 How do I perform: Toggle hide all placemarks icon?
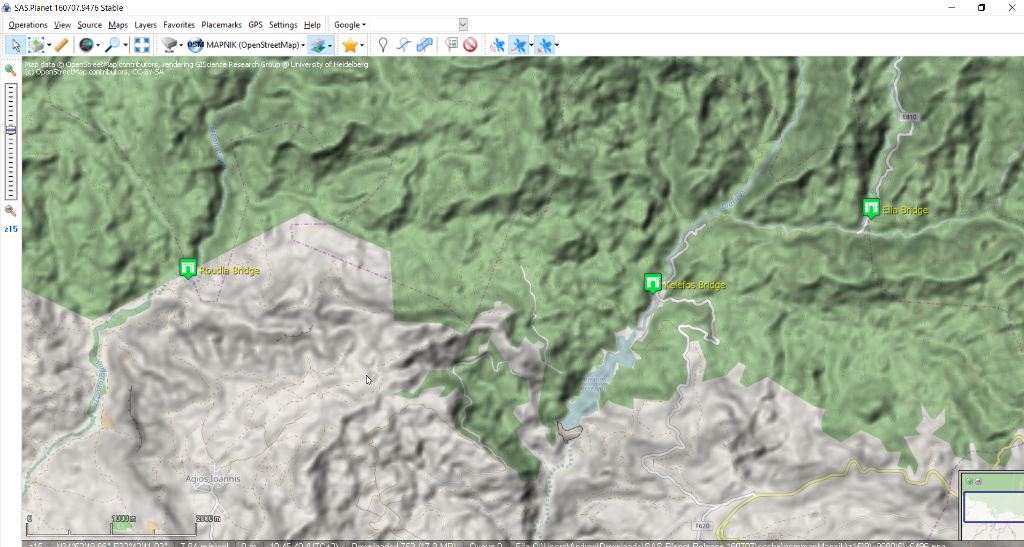[470, 45]
